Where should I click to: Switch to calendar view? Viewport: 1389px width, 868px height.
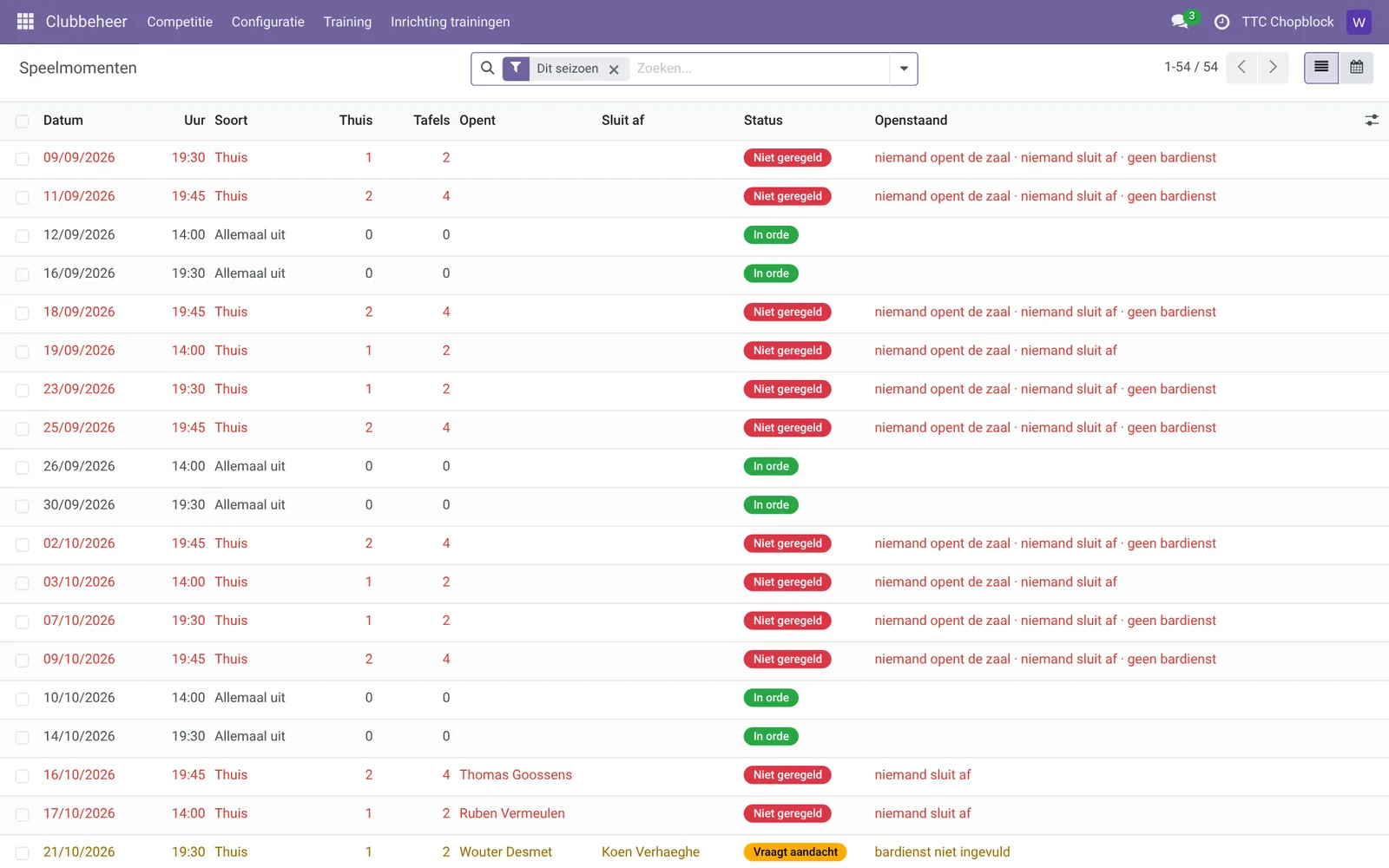coord(1356,68)
